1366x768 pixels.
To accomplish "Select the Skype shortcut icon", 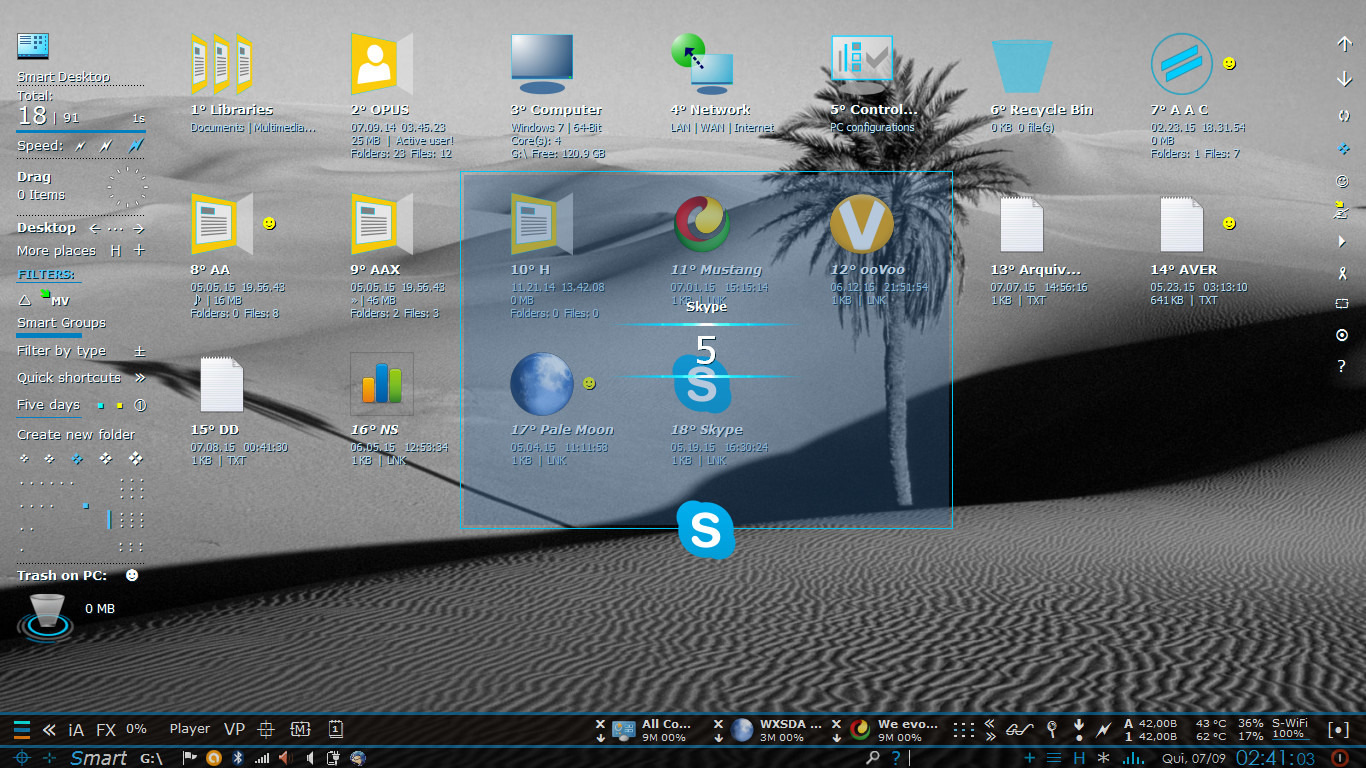I will (703, 382).
